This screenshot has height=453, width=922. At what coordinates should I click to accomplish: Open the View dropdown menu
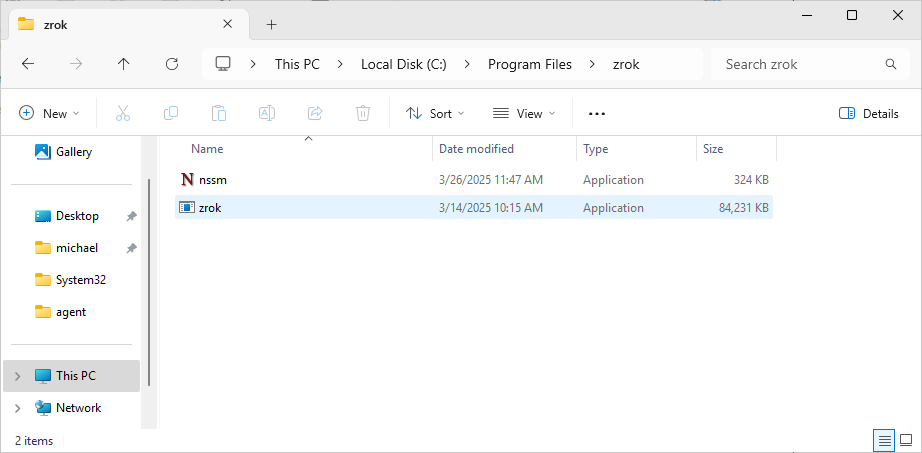(x=524, y=113)
